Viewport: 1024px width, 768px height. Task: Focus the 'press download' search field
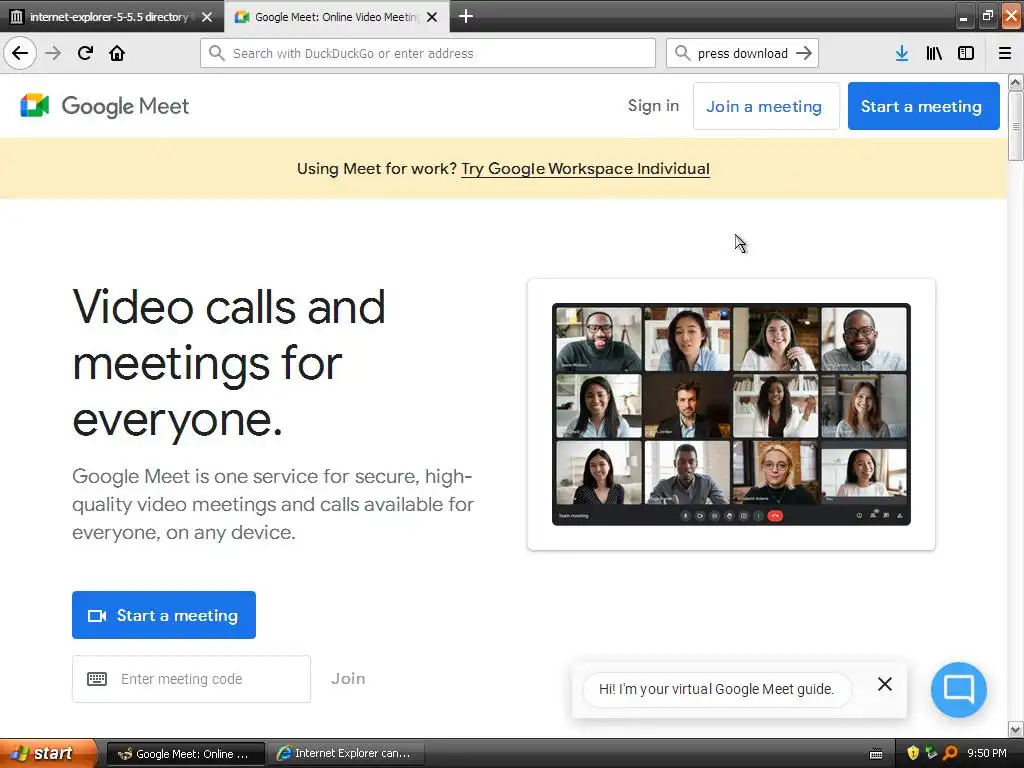[x=742, y=53]
